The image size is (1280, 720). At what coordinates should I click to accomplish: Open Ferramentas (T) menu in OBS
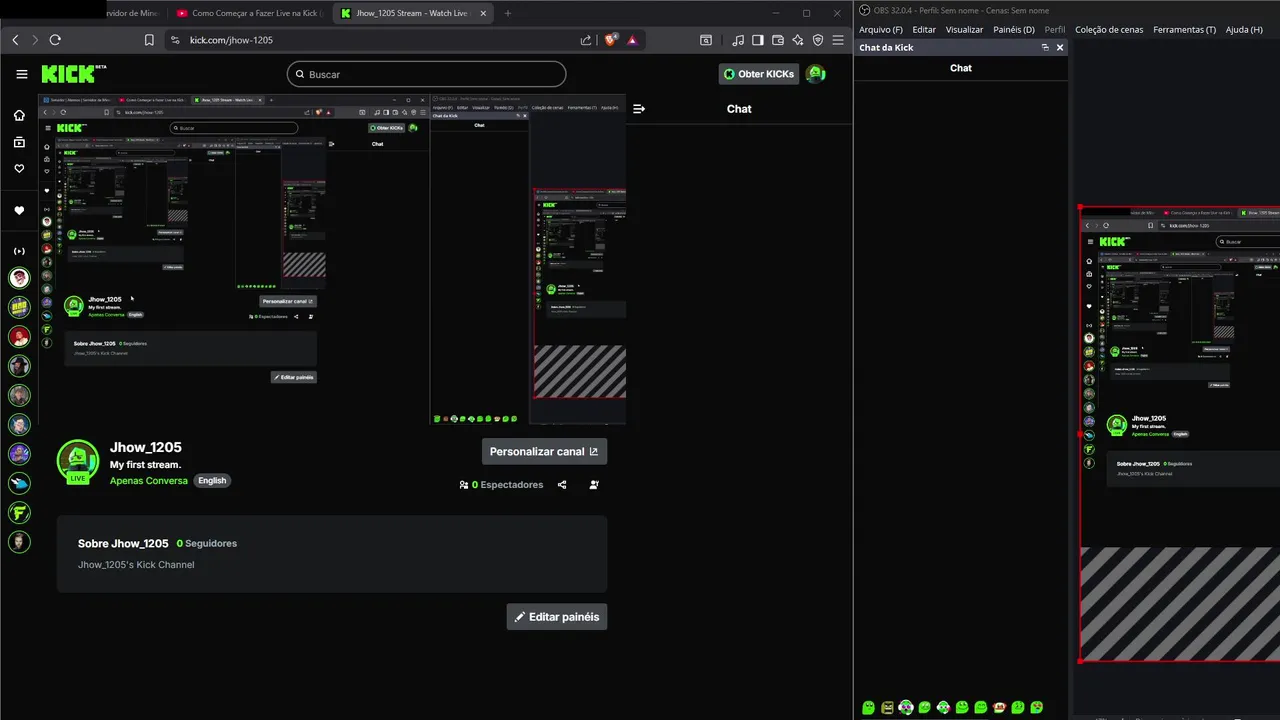pyautogui.click(x=1184, y=30)
